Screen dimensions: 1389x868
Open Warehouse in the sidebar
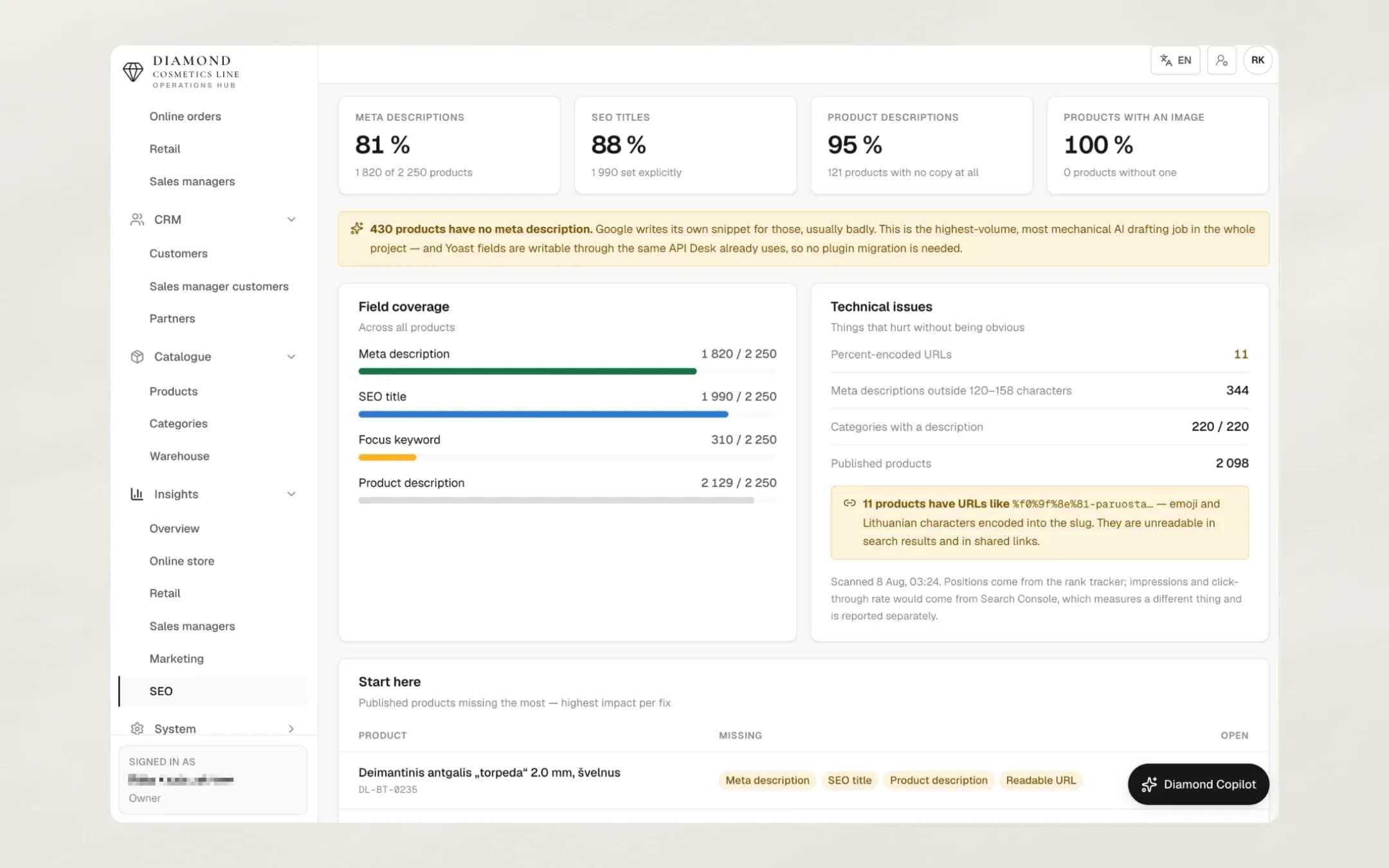click(179, 456)
